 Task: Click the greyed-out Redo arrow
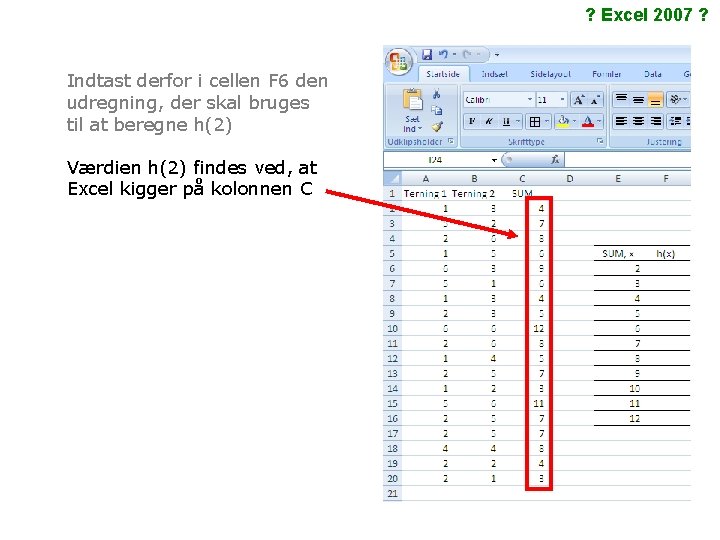click(x=467, y=55)
